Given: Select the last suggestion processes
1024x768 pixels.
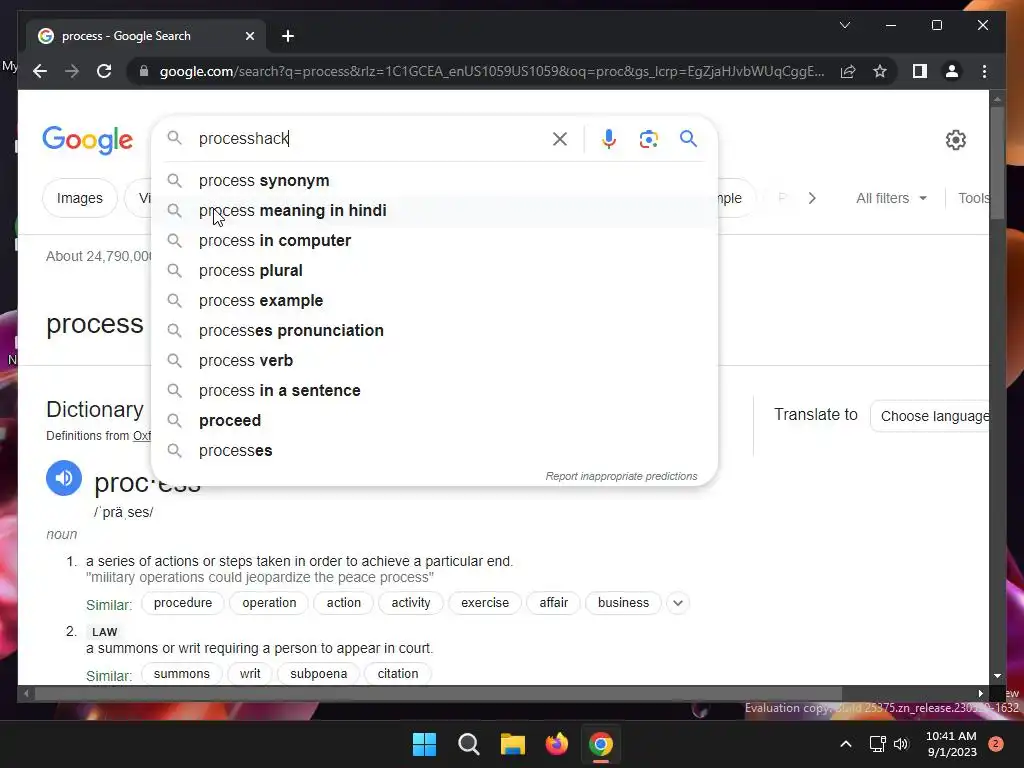Looking at the screenshot, I should point(434,451).
